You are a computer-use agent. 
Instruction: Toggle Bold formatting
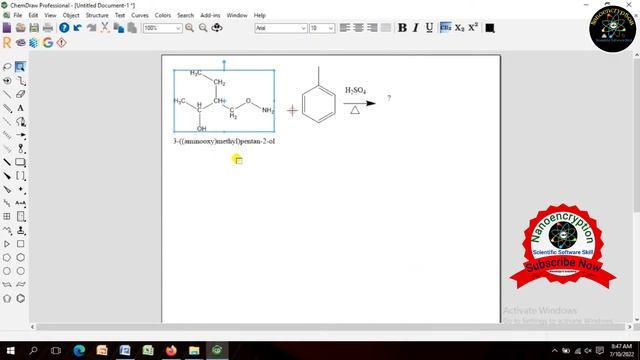point(402,28)
